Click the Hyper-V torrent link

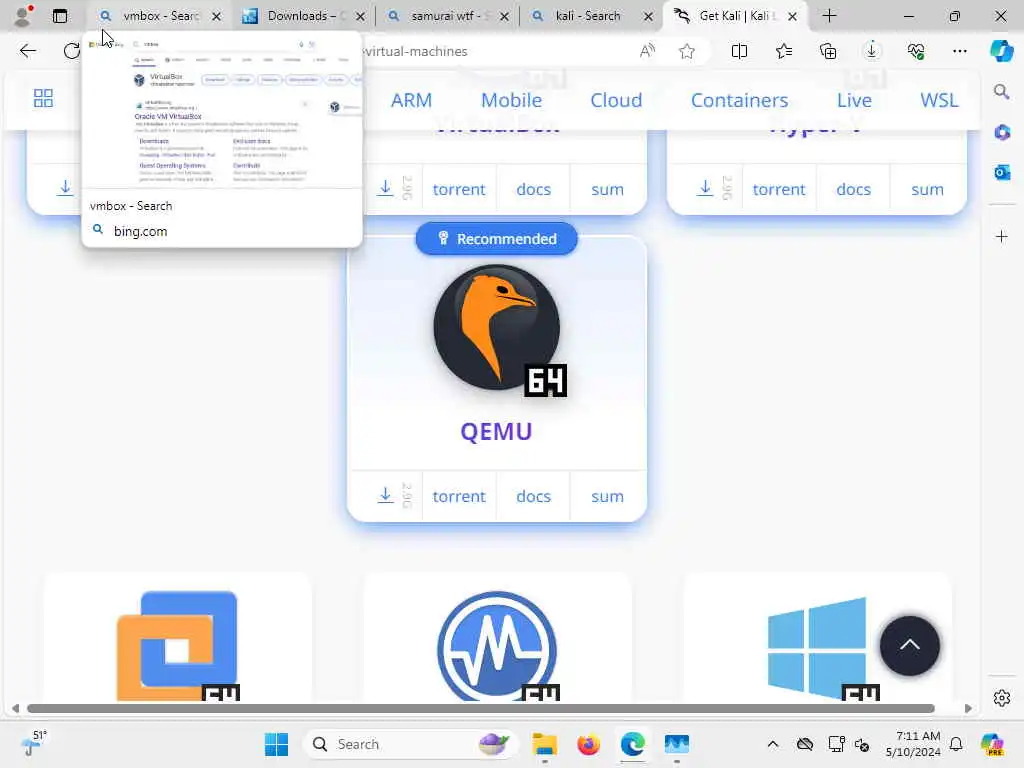point(779,189)
